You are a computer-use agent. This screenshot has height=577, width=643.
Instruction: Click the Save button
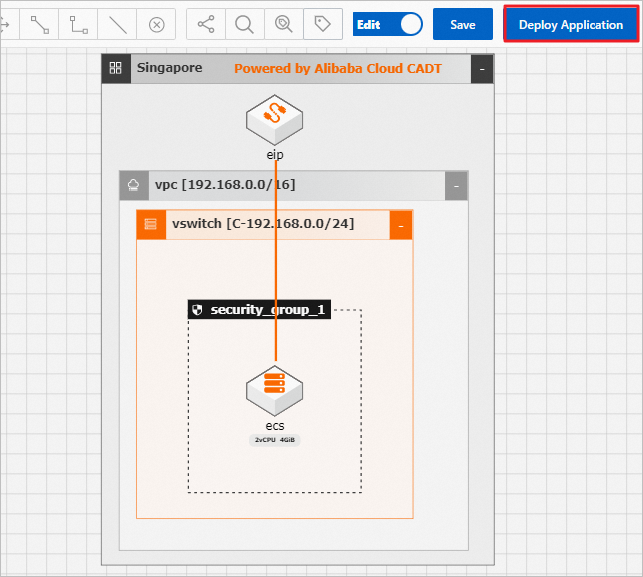coord(463,24)
